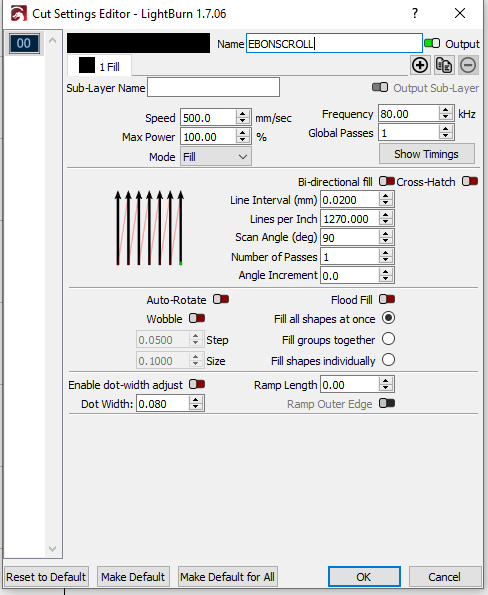Decrease Angle Increment with down arrow
The image size is (488, 595).
click(386, 279)
